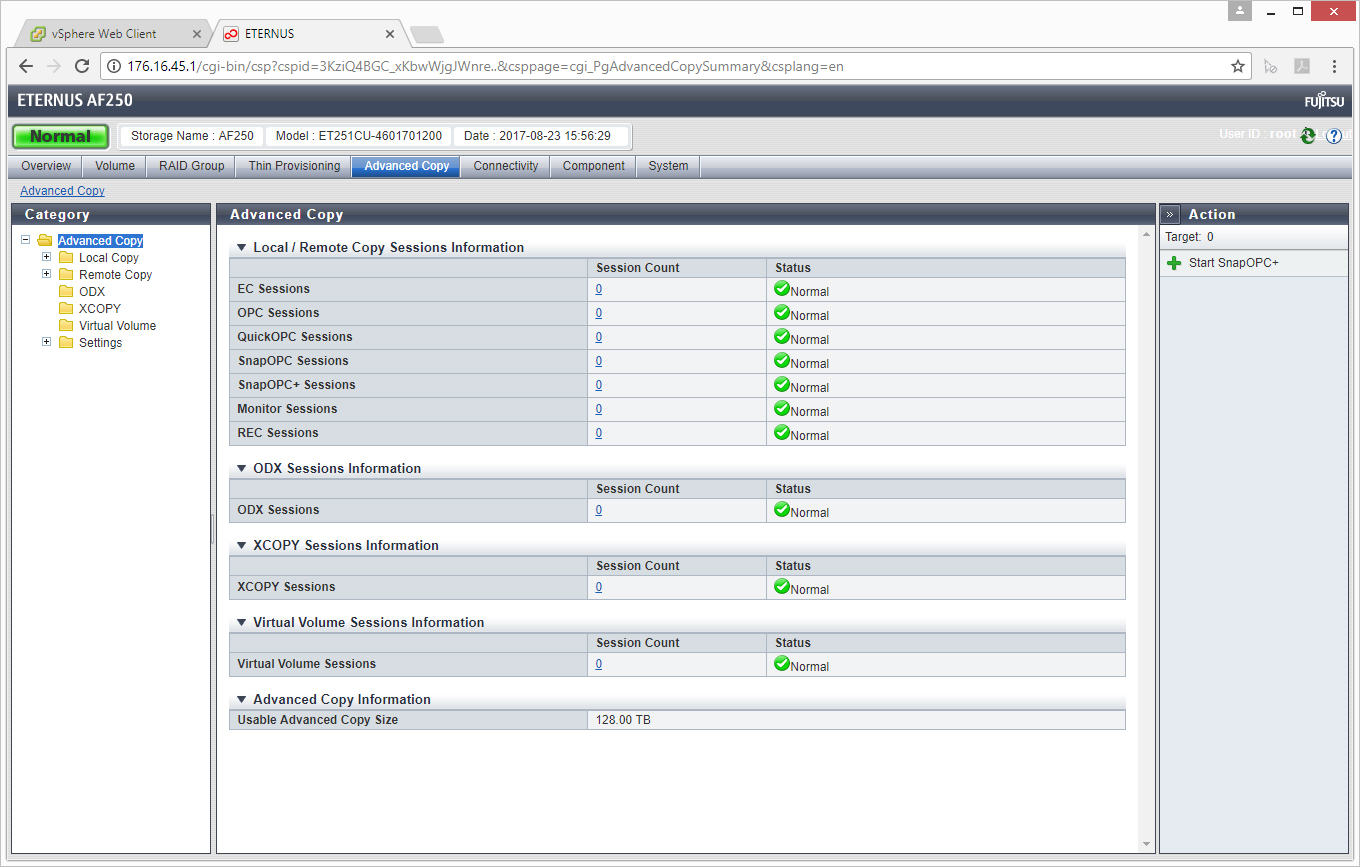
Task: Click the browser forward arrow
Action: 54,67
